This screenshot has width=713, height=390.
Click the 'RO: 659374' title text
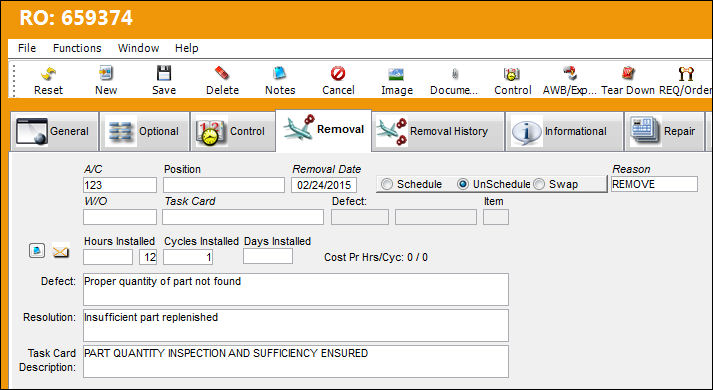[76, 18]
